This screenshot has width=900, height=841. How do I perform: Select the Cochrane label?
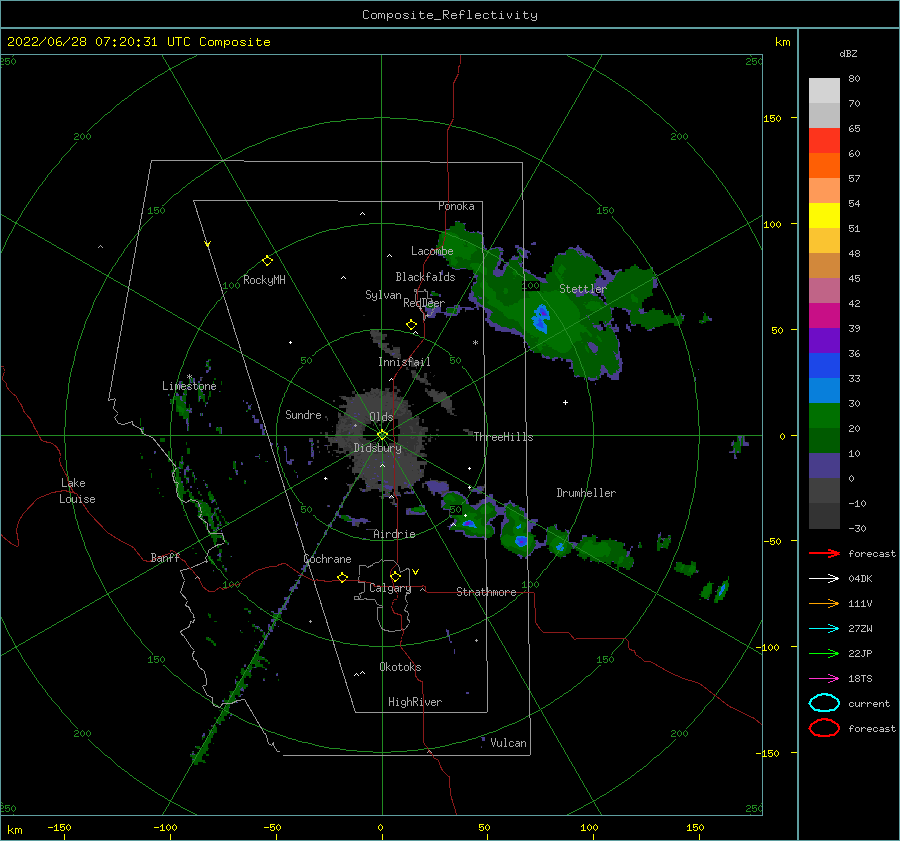[327, 559]
